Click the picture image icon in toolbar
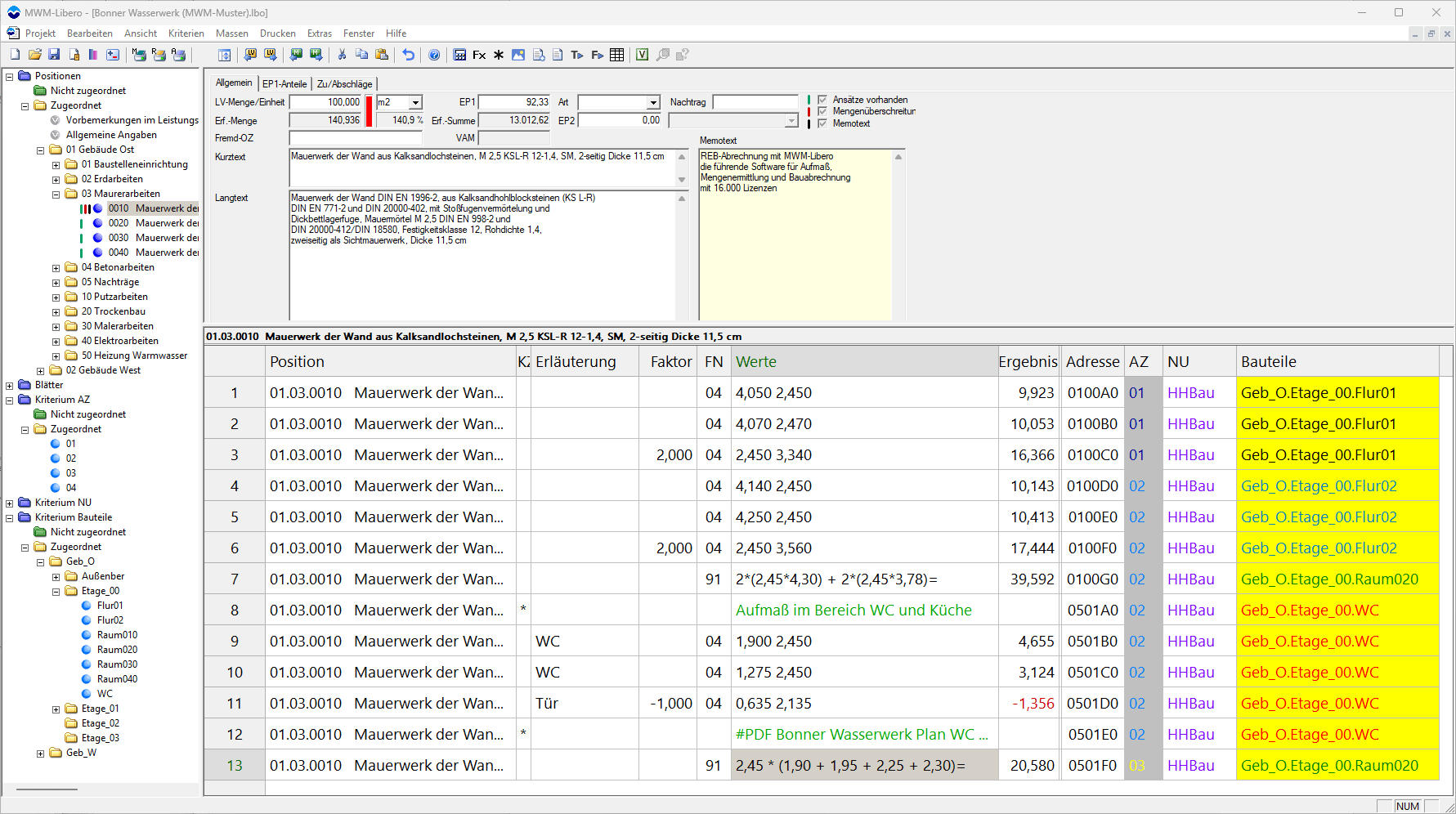Image resolution: width=1456 pixels, height=814 pixels. point(518,55)
